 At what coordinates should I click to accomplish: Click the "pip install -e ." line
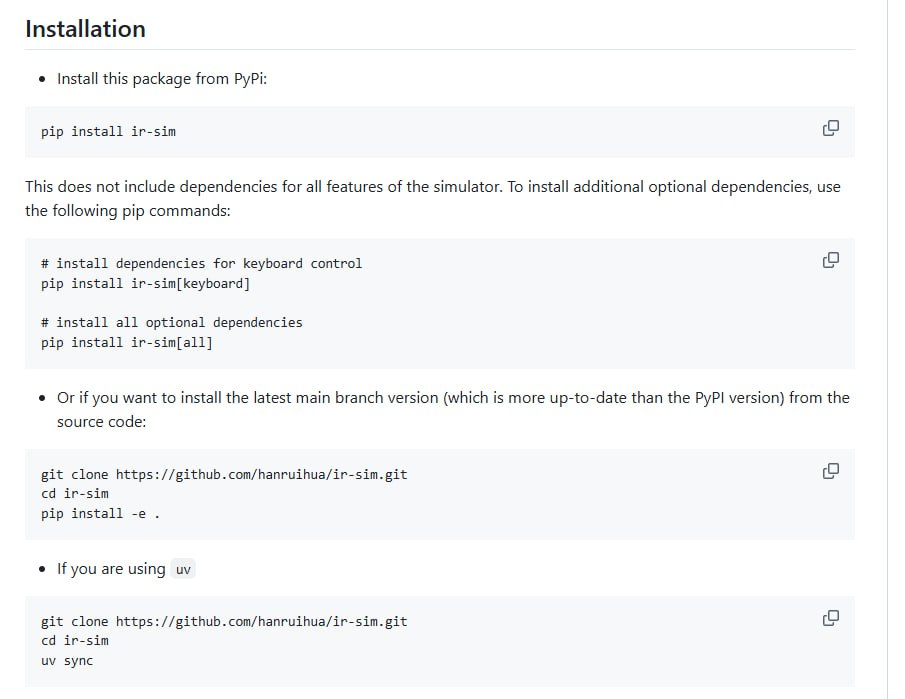pyautogui.click(x=100, y=514)
